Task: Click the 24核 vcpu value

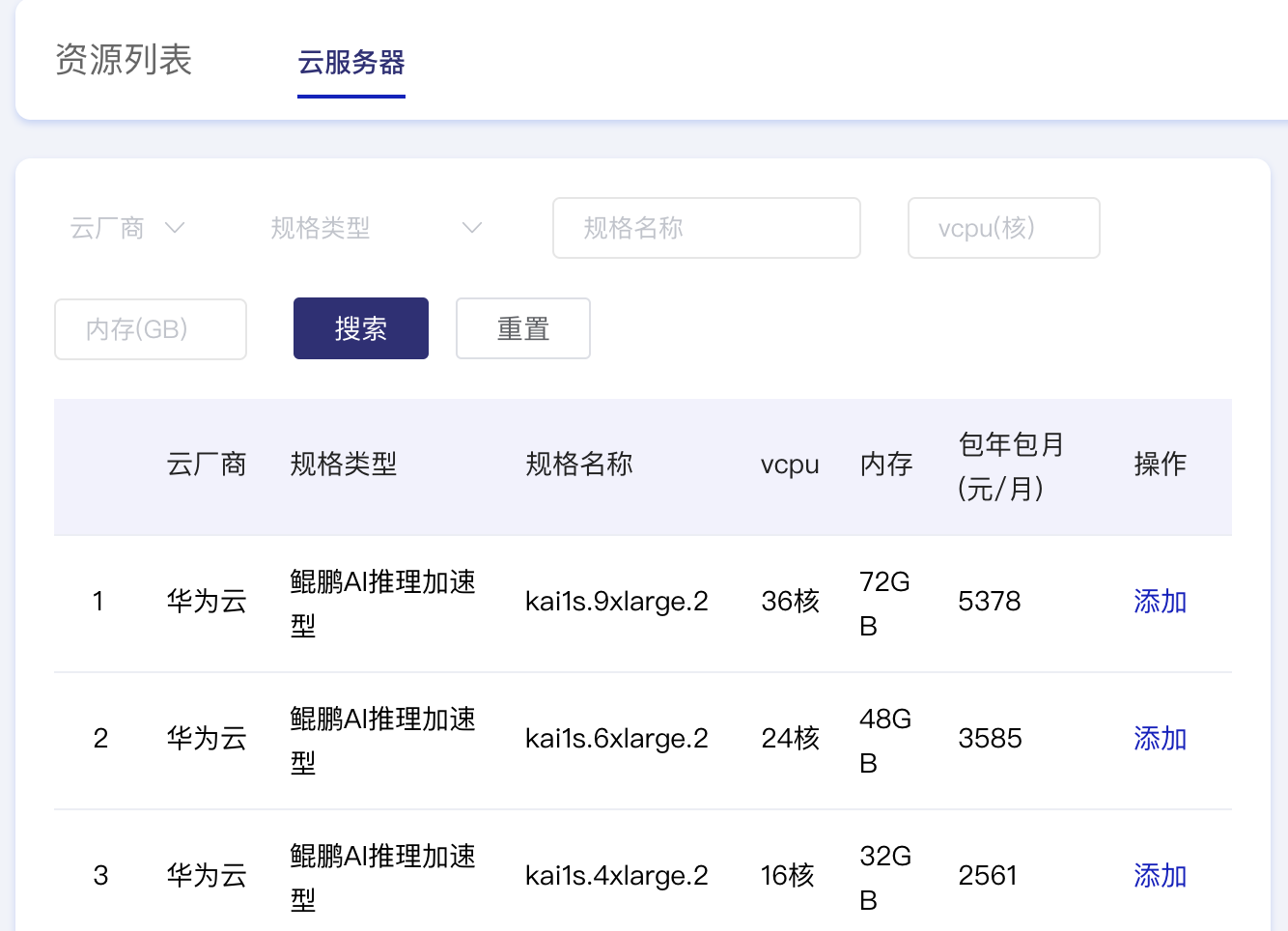Action: [790, 739]
